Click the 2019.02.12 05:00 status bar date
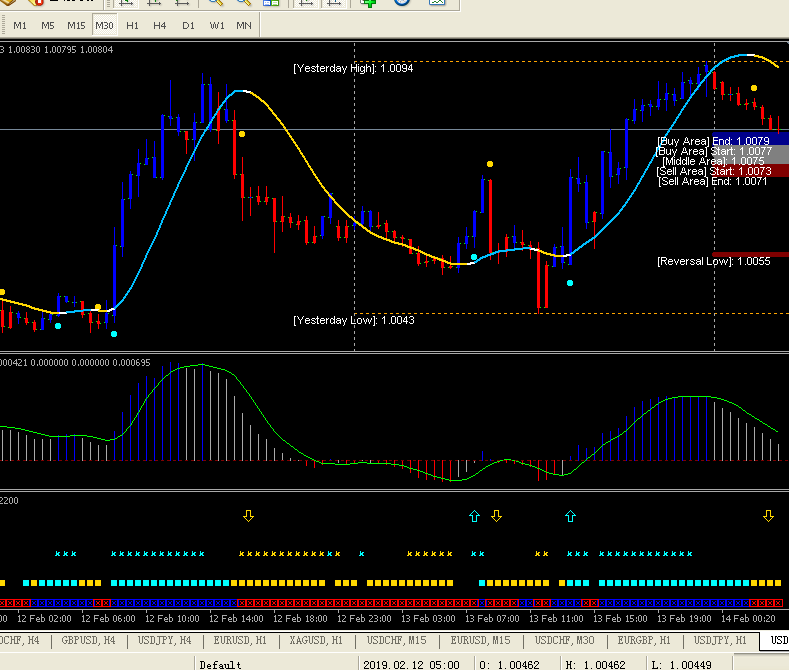 [411, 665]
